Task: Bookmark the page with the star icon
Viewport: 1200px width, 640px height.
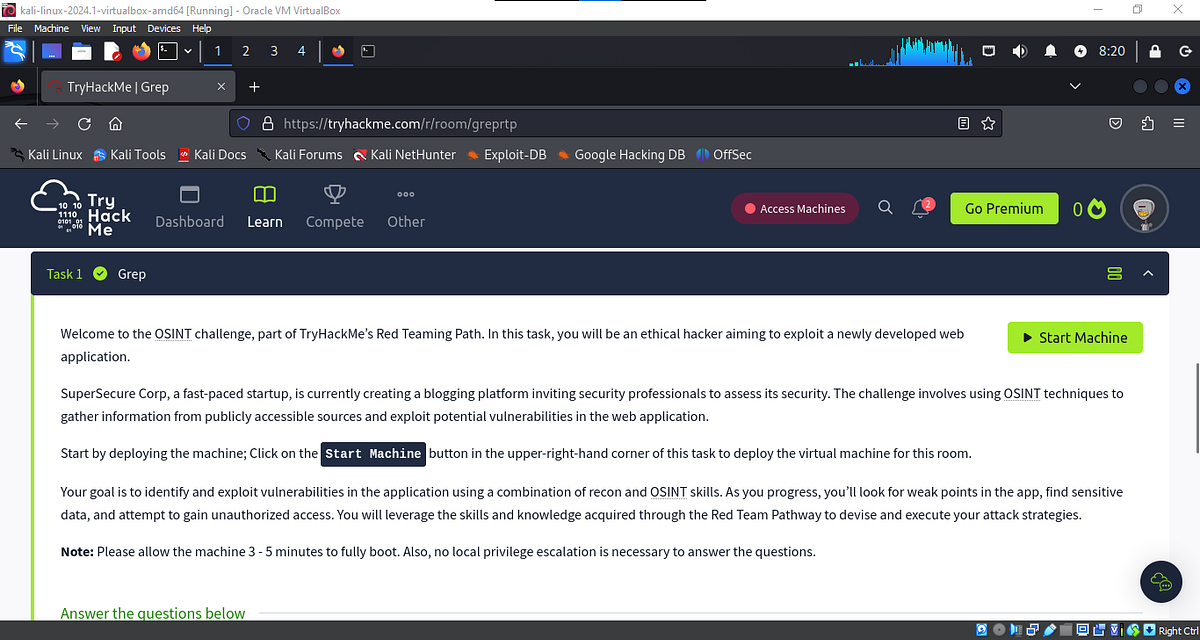Action: pos(988,123)
